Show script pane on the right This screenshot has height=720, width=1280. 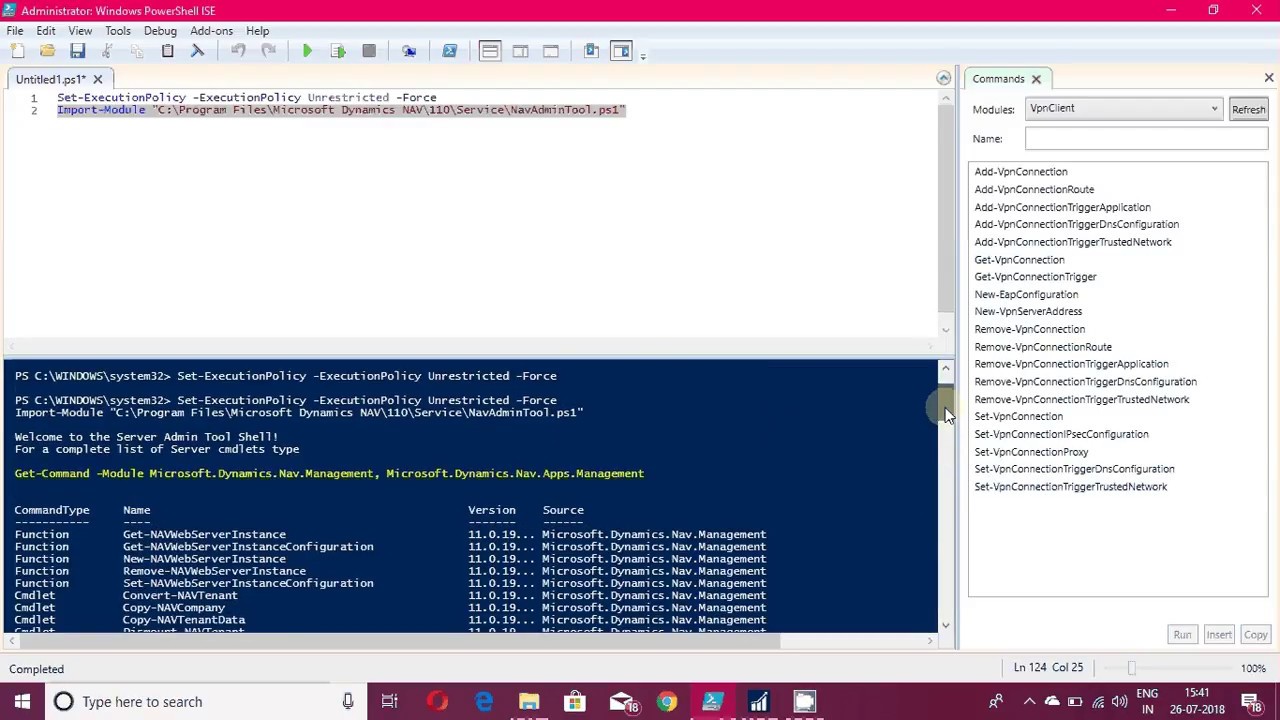[520, 51]
